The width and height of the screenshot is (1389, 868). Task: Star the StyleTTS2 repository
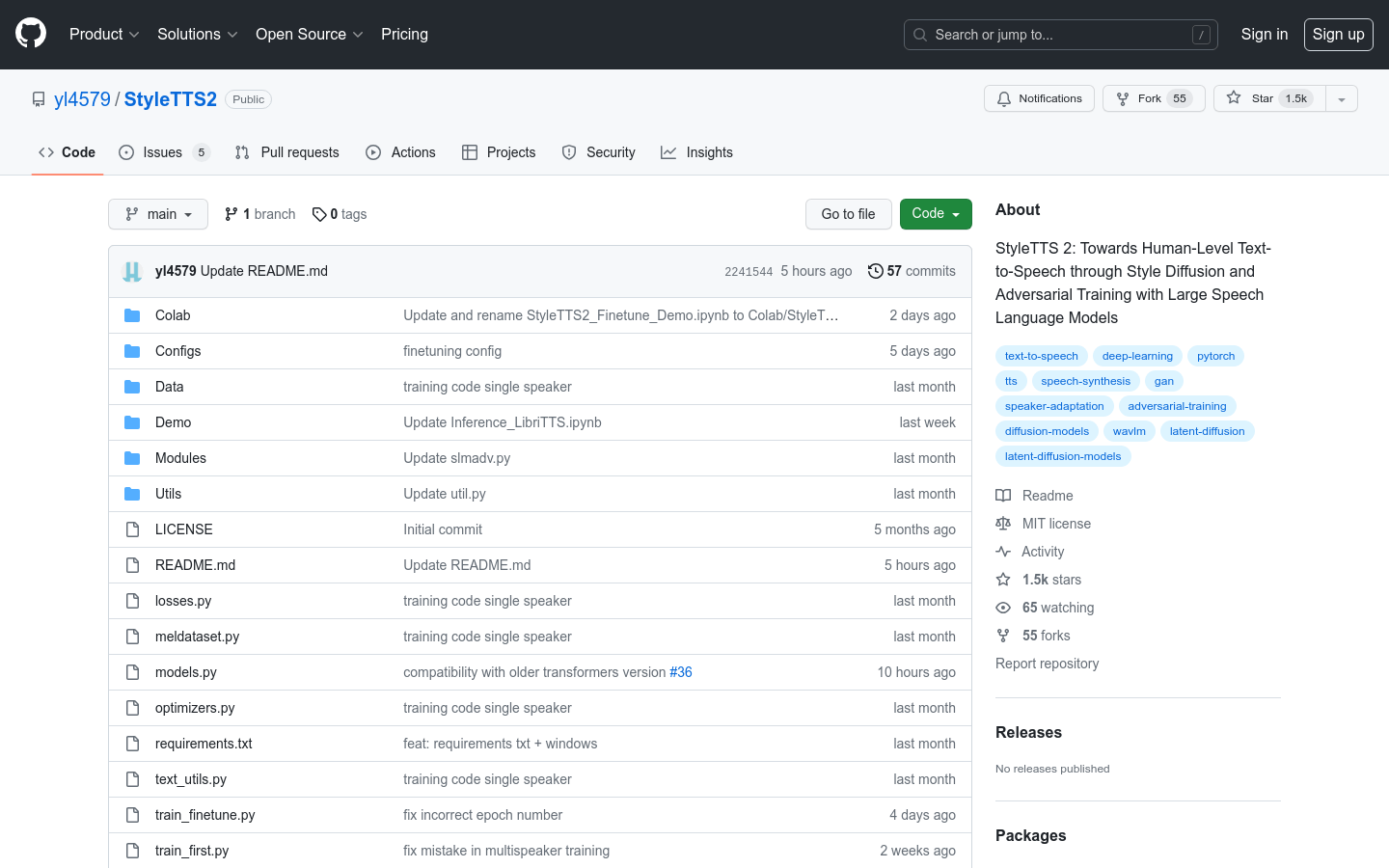(1269, 98)
